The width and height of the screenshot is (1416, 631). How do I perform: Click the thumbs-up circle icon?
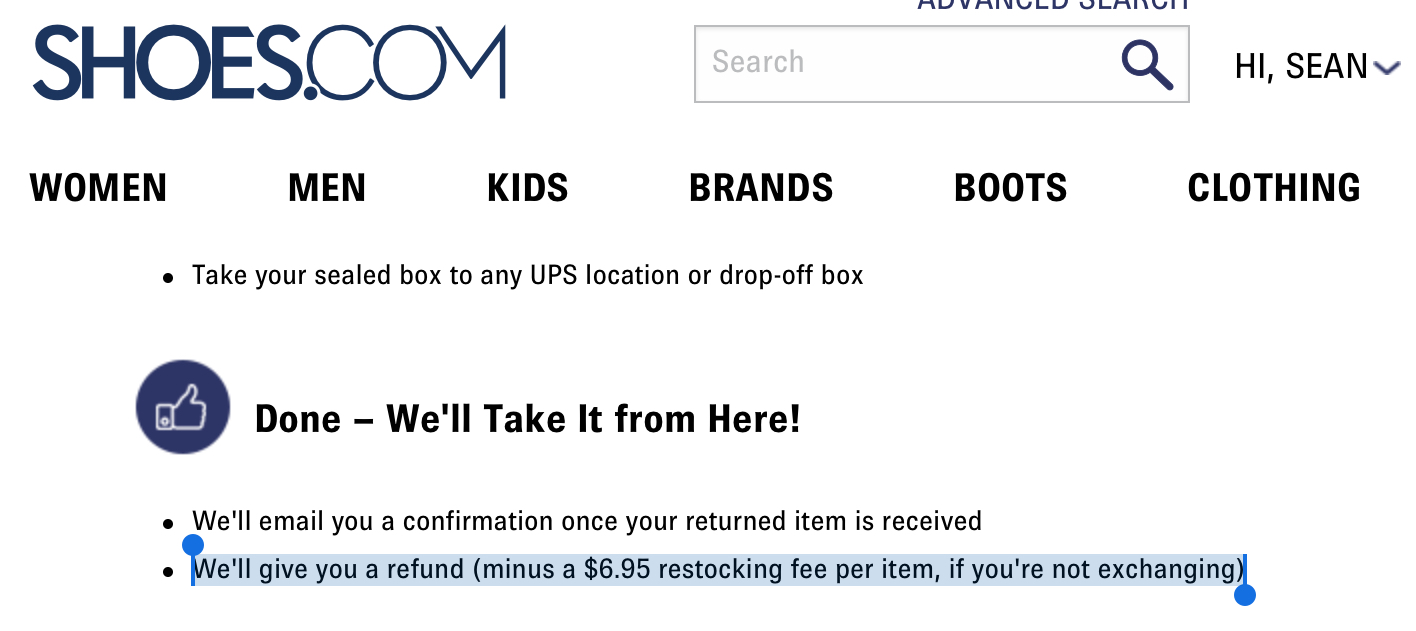183,408
